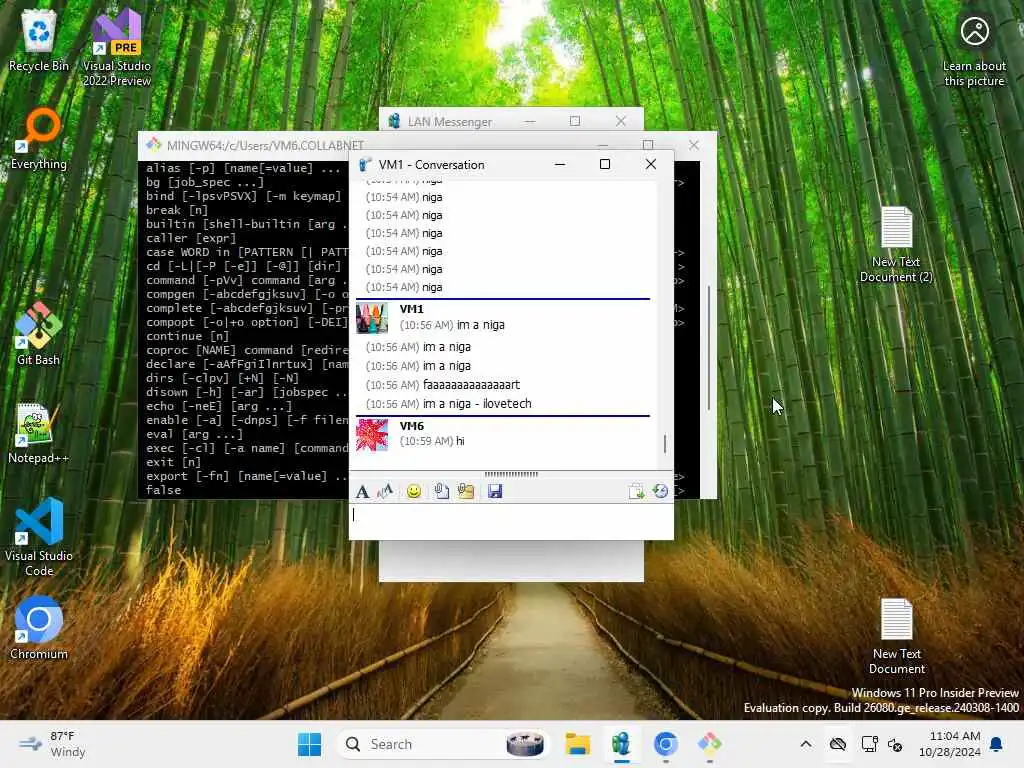Click Learn about this picture icon
Screen dimensions: 1024x768
pyautogui.click(x=974, y=50)
